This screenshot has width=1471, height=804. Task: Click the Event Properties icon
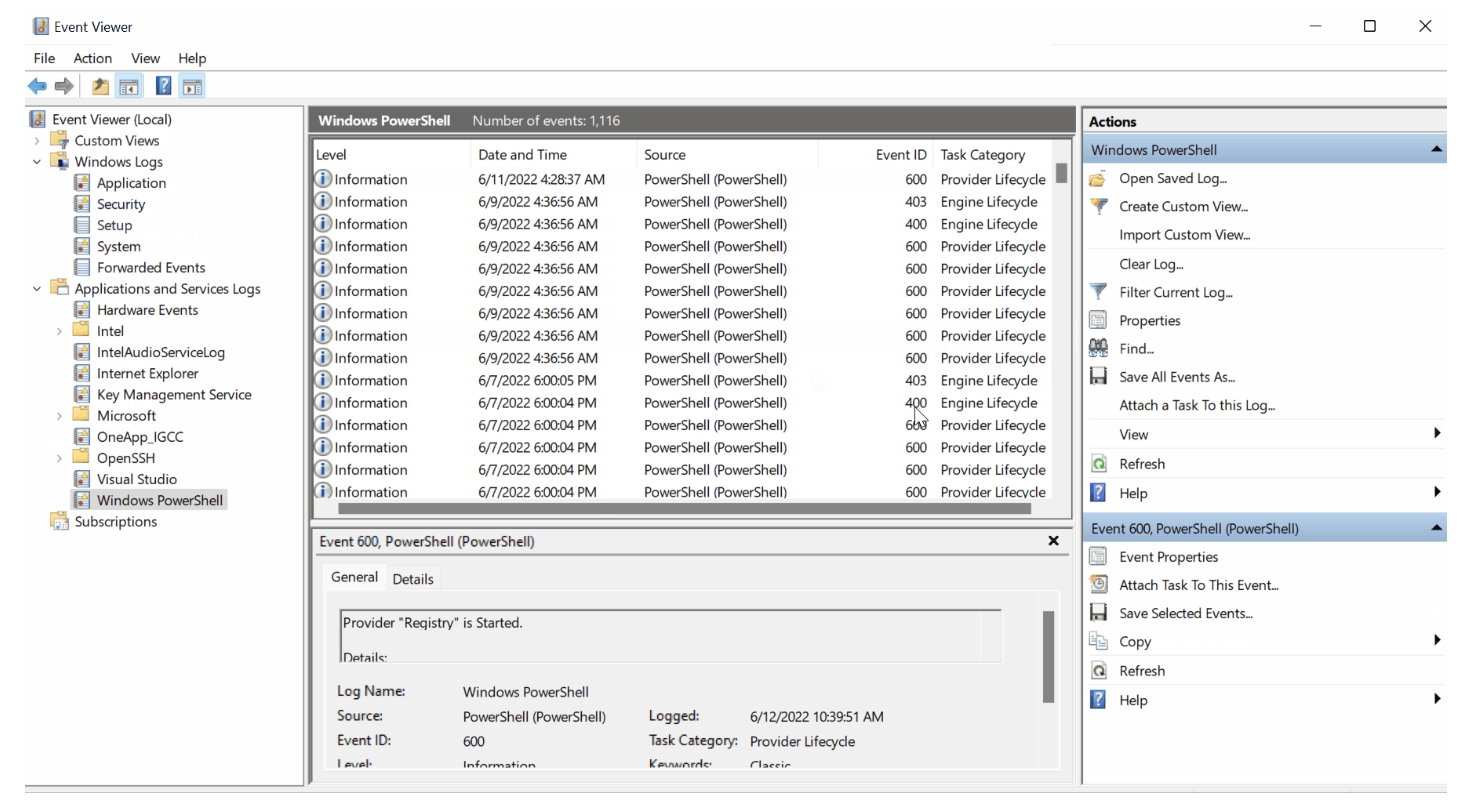tap(1098, 557)
